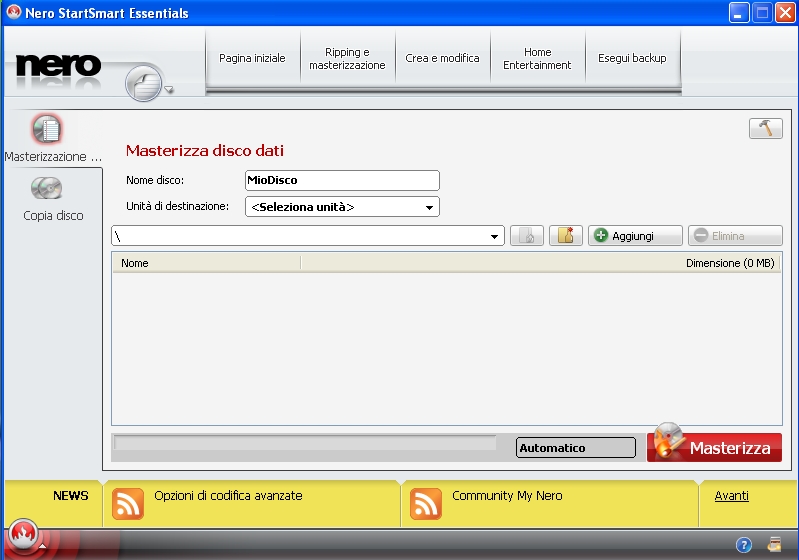Select the Masterizzazione dati sidebar icon
The width and height of the screenshot is (799, 560).
tap(47, 129)
